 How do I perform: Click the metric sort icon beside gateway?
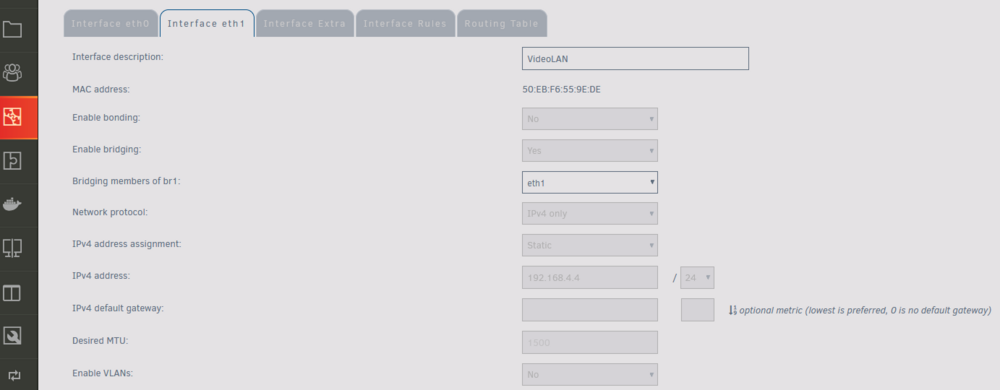(x=732, y=310)
